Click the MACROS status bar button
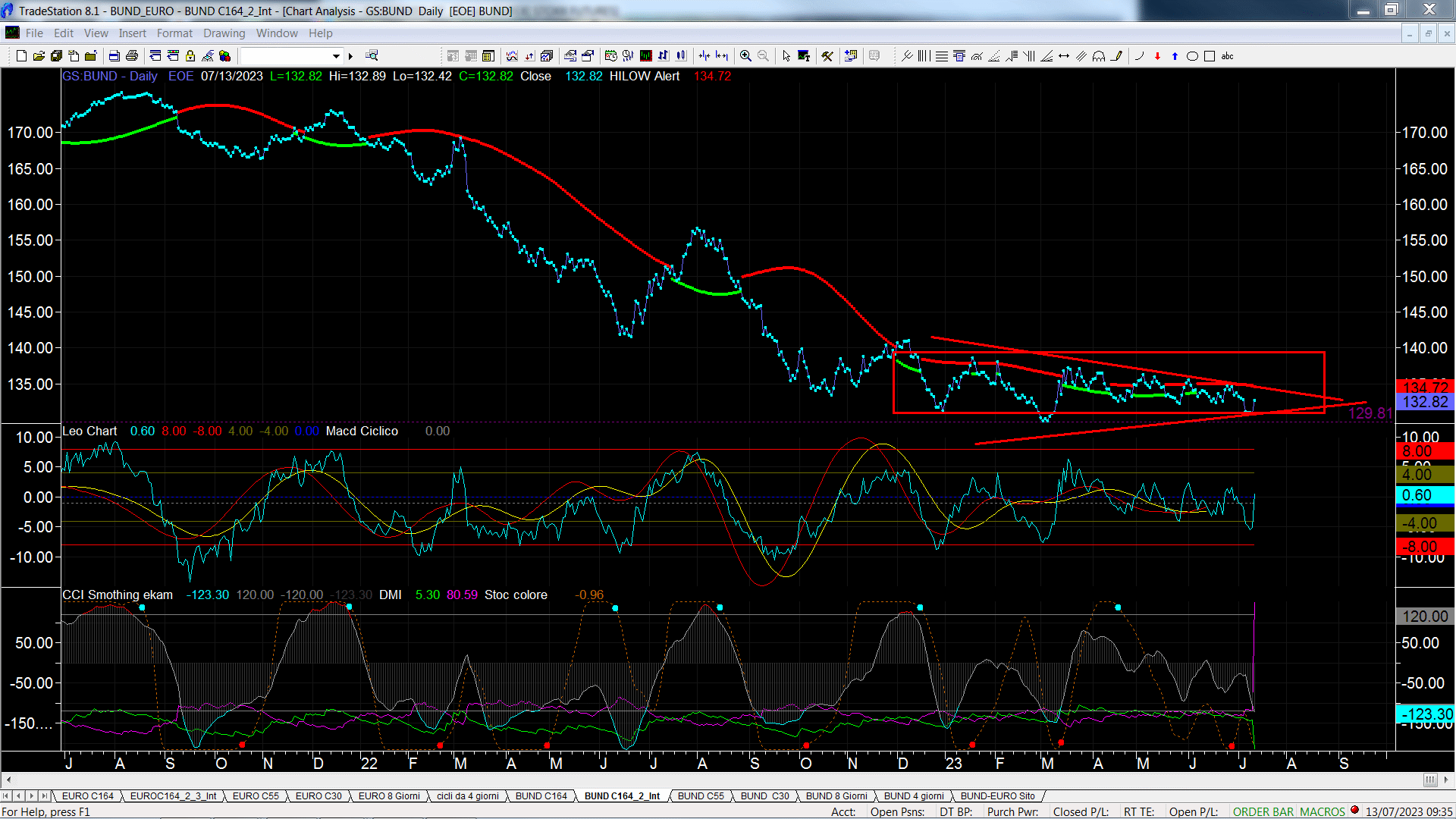 click(x=1322, y=812)
